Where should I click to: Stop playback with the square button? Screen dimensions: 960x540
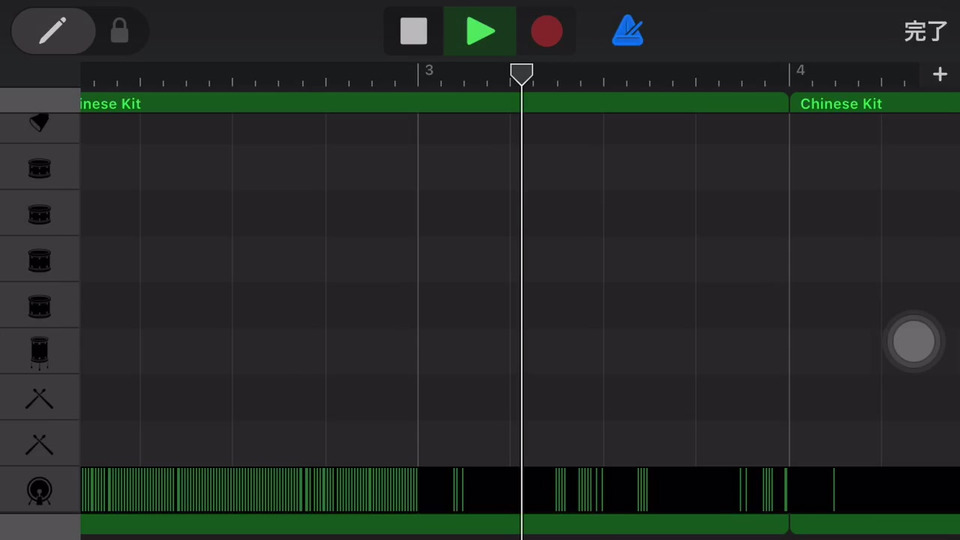click(413, 31)
